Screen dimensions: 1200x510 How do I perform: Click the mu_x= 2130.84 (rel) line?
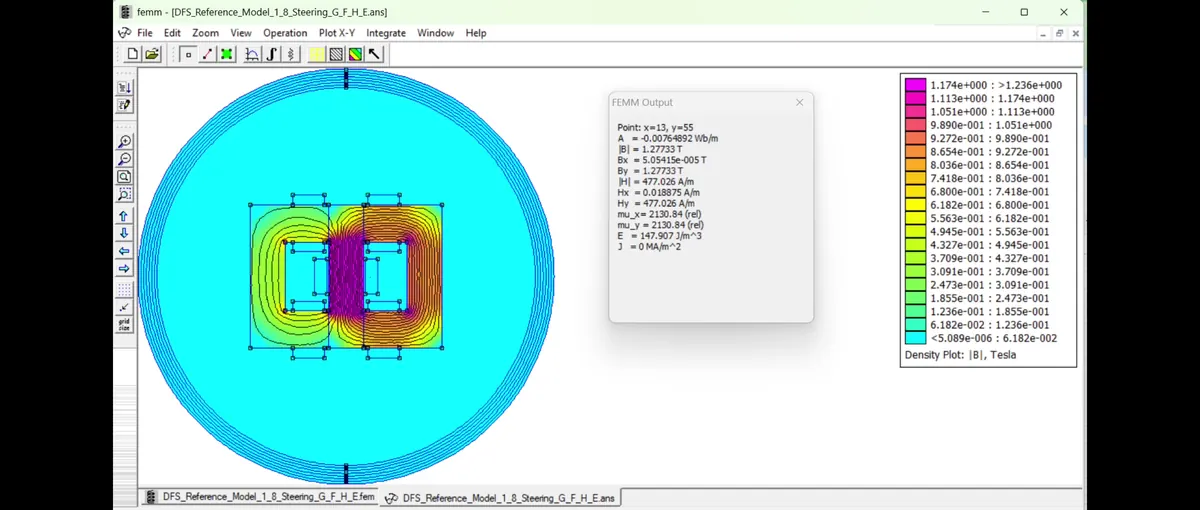coord(661,215)
